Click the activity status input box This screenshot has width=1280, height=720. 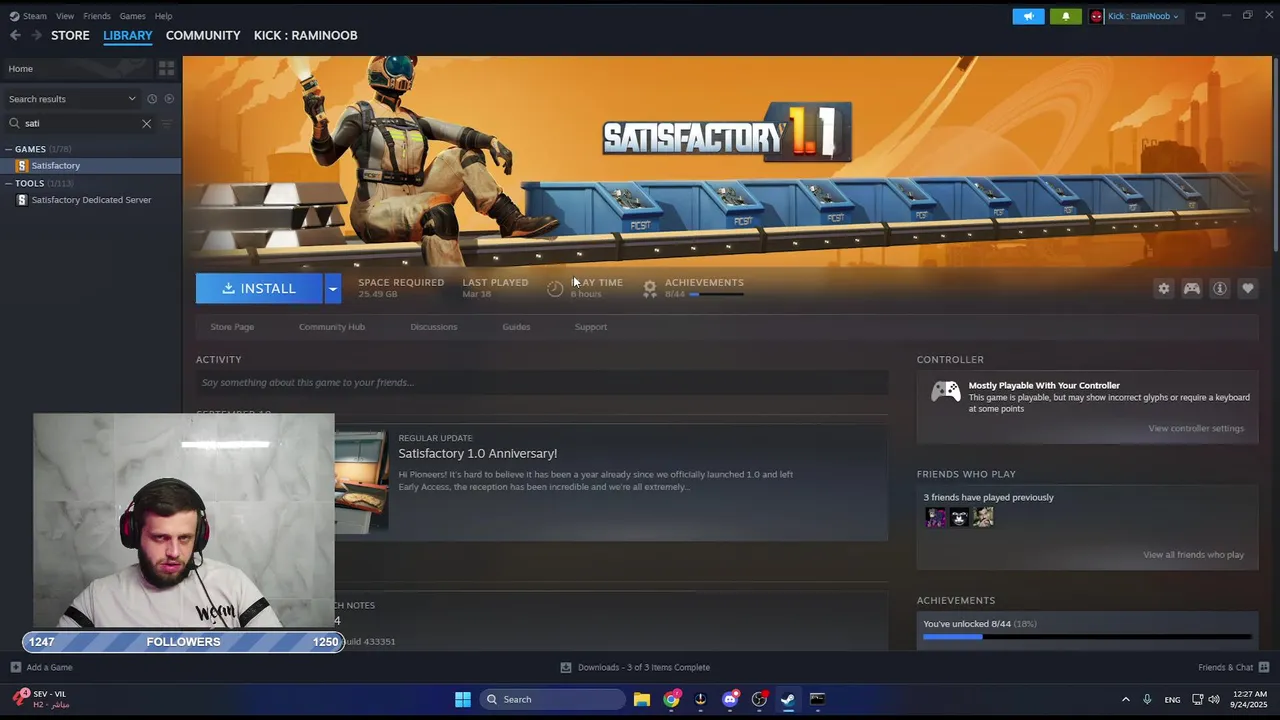542,382
